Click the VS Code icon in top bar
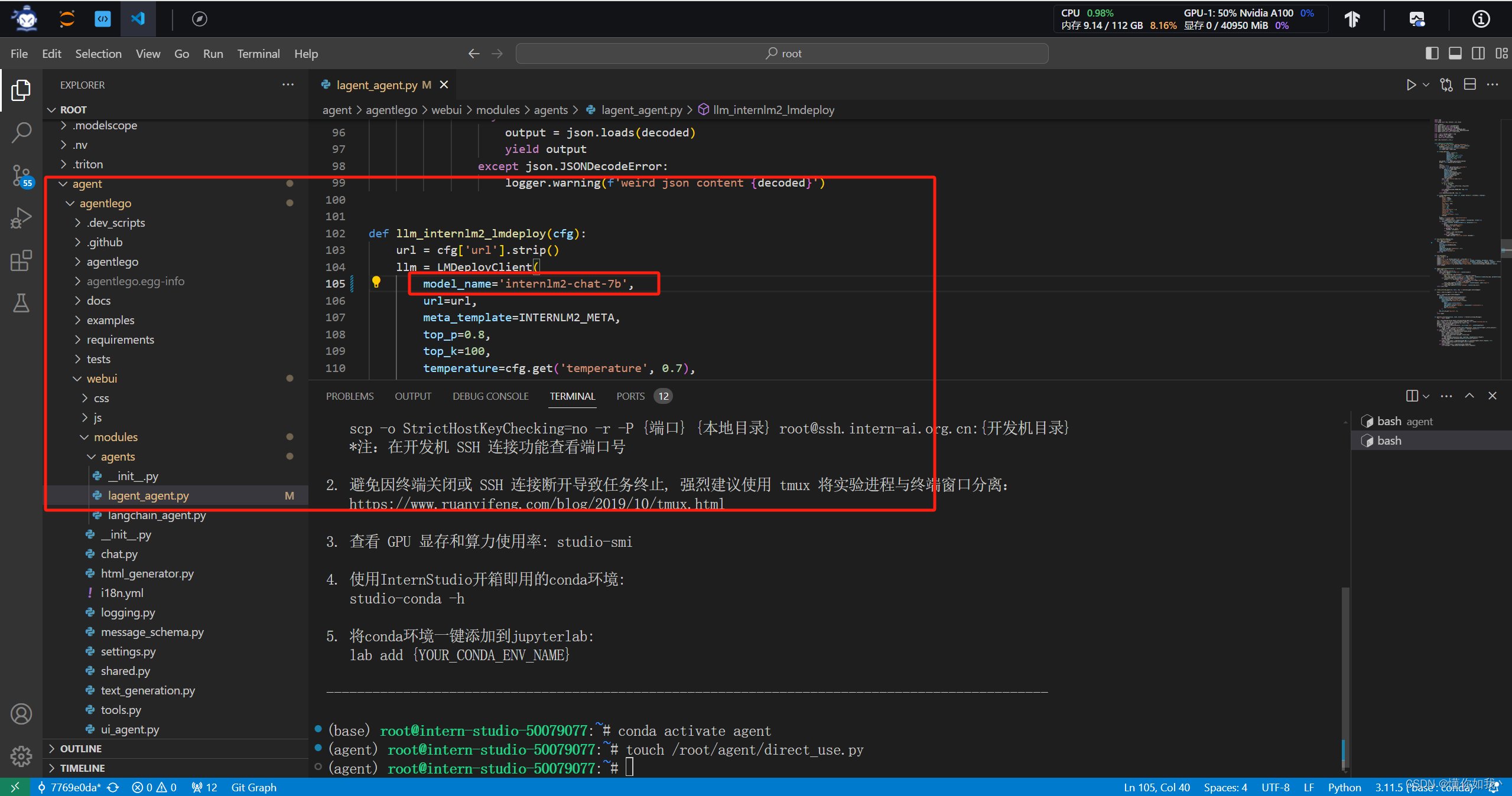The height and width of the screenshot is (796, 1512). coord(138,19)
